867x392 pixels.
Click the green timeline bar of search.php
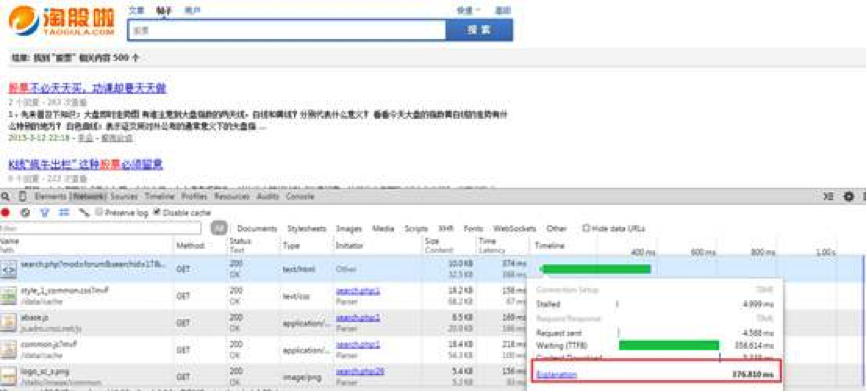pyautogui.click(x=596, y=269)
